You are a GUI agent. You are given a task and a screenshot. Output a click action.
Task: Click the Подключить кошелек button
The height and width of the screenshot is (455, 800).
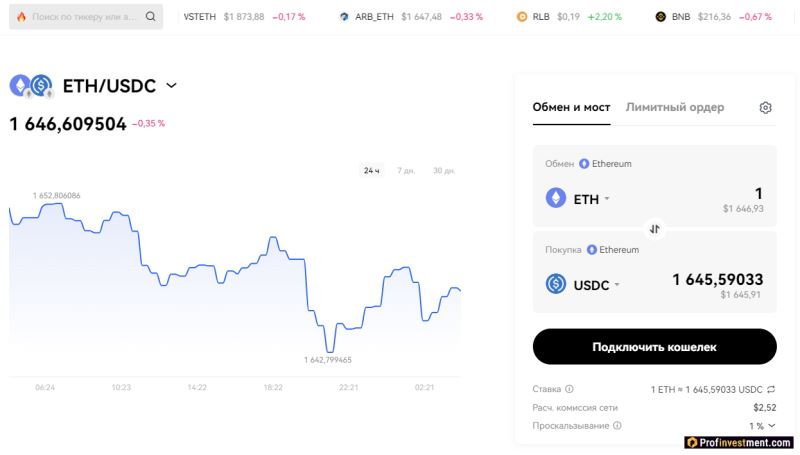click(x=655, y=347)
